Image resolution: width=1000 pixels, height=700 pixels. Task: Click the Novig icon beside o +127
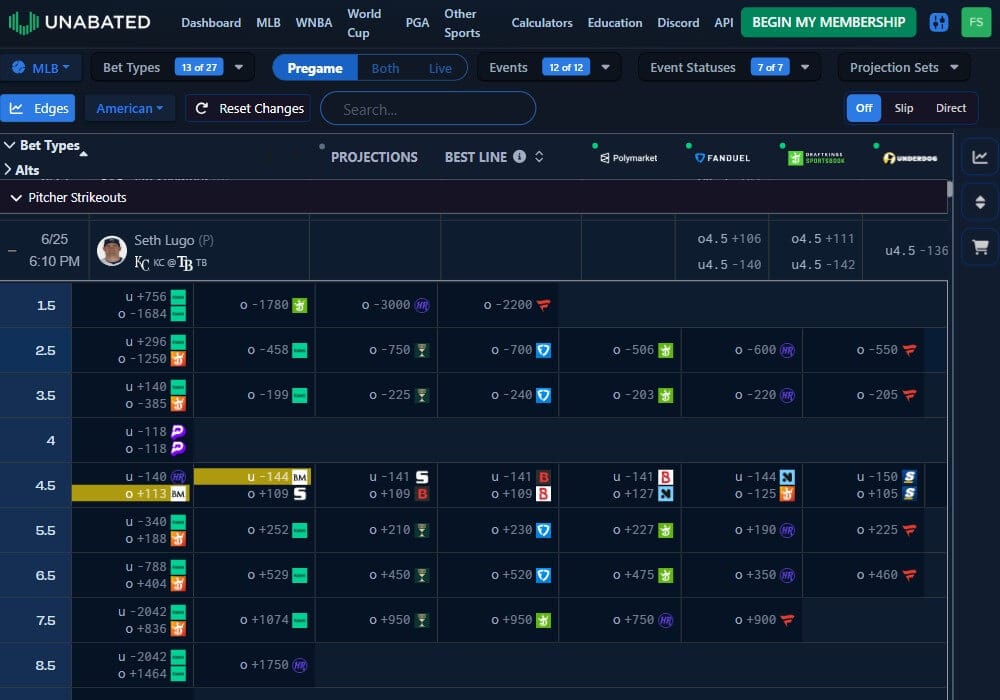pyautogui.click(x=665, y=494)
